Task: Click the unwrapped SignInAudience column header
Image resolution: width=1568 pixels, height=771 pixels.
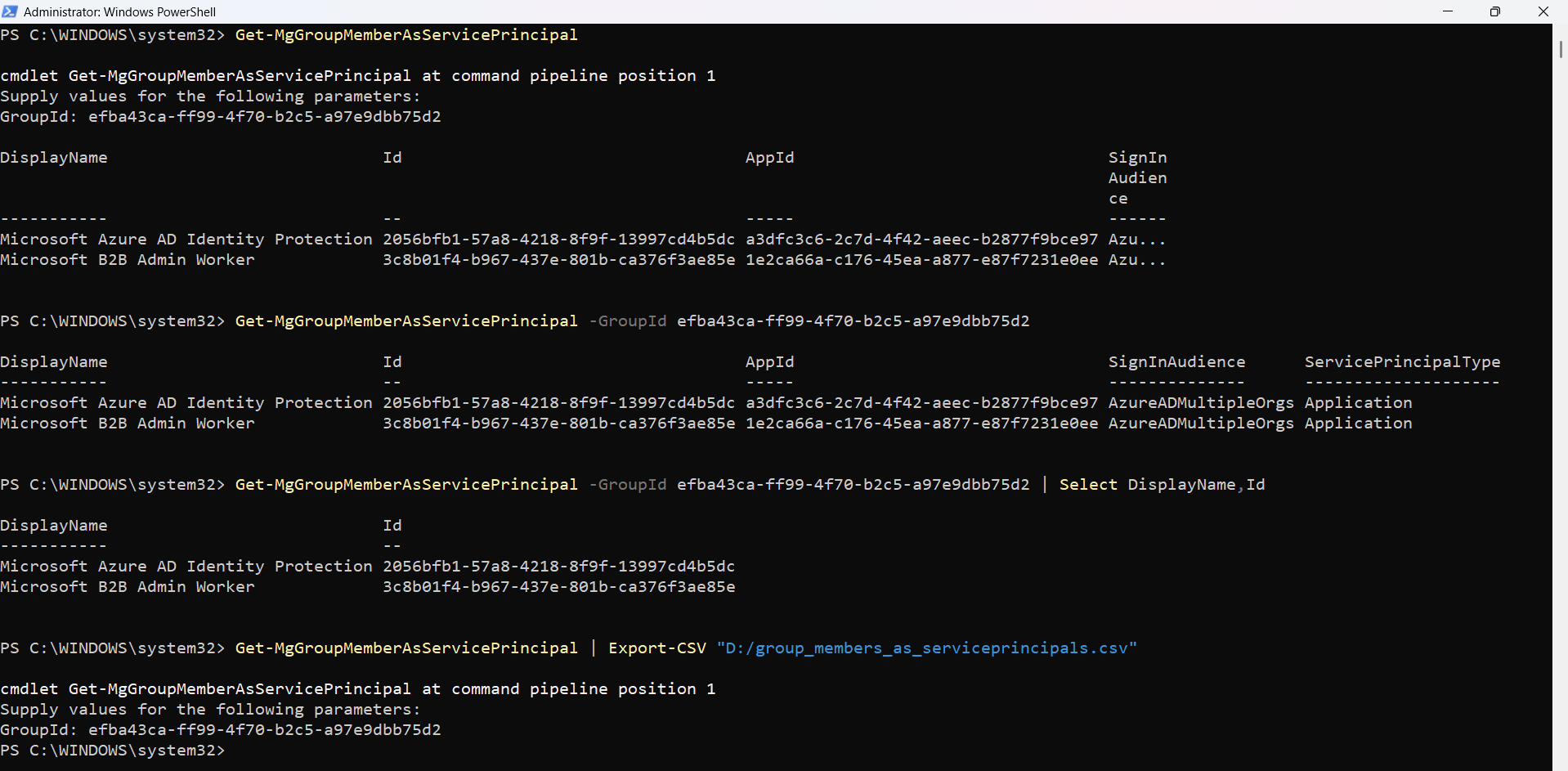Action: 1176,362
